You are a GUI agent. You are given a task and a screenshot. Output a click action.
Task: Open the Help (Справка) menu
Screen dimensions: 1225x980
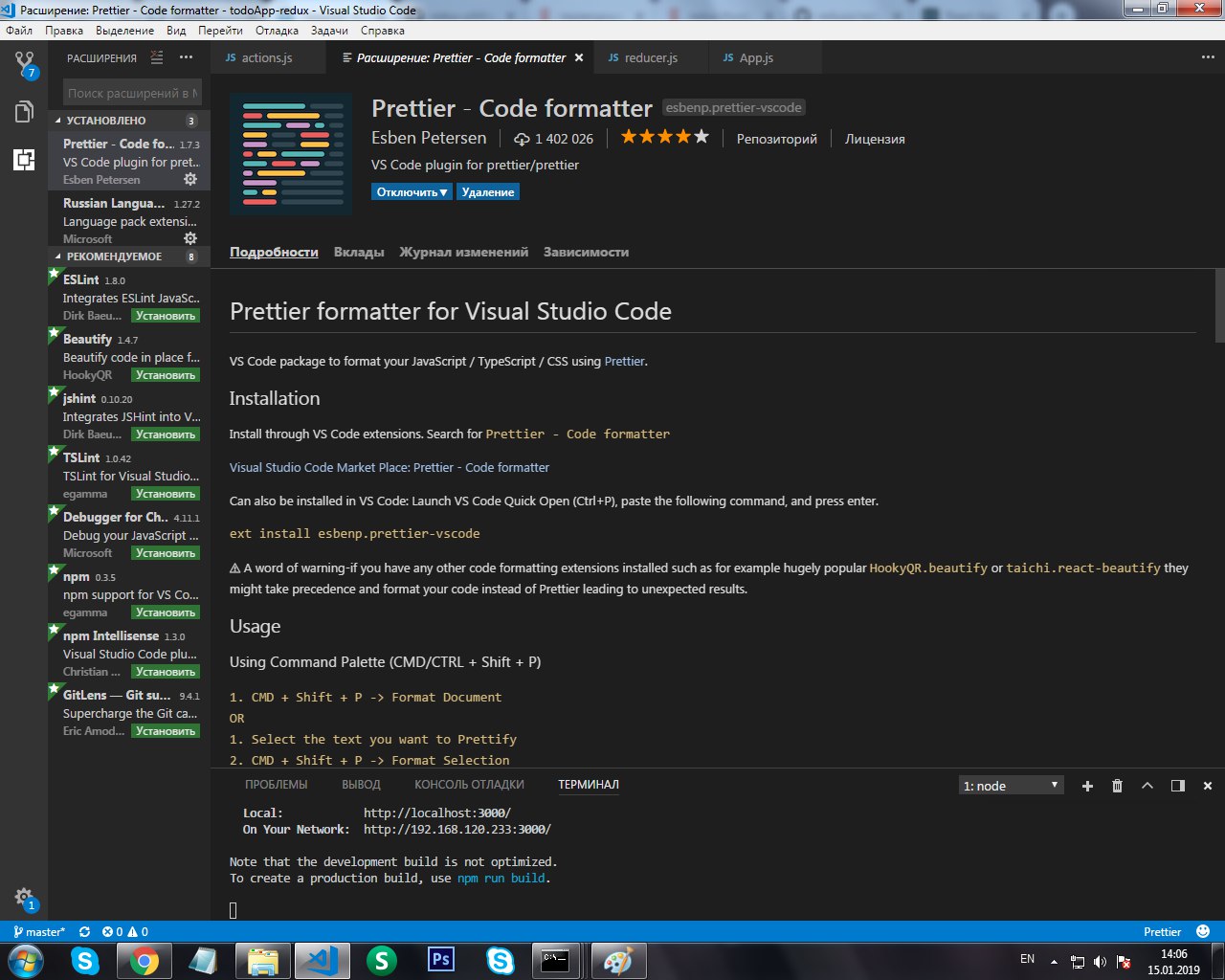click(383, 31)
